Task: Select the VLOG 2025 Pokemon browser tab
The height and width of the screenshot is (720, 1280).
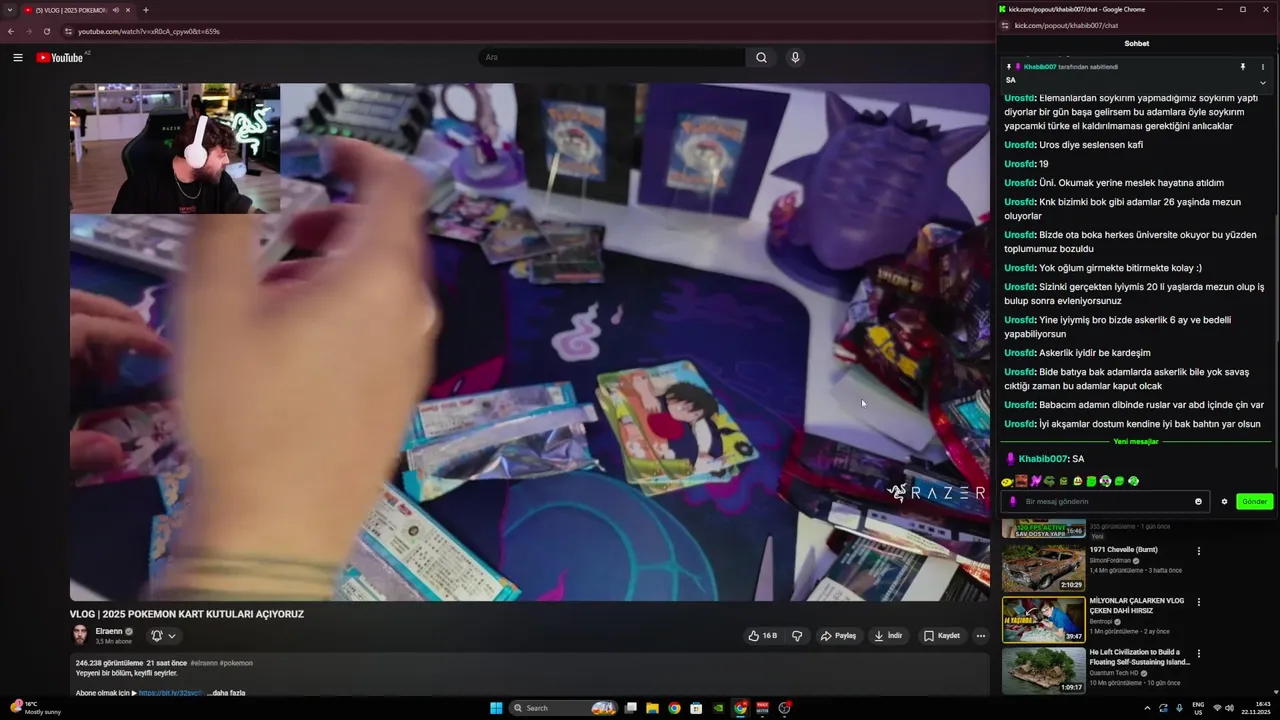Action: tap(78, 10)
